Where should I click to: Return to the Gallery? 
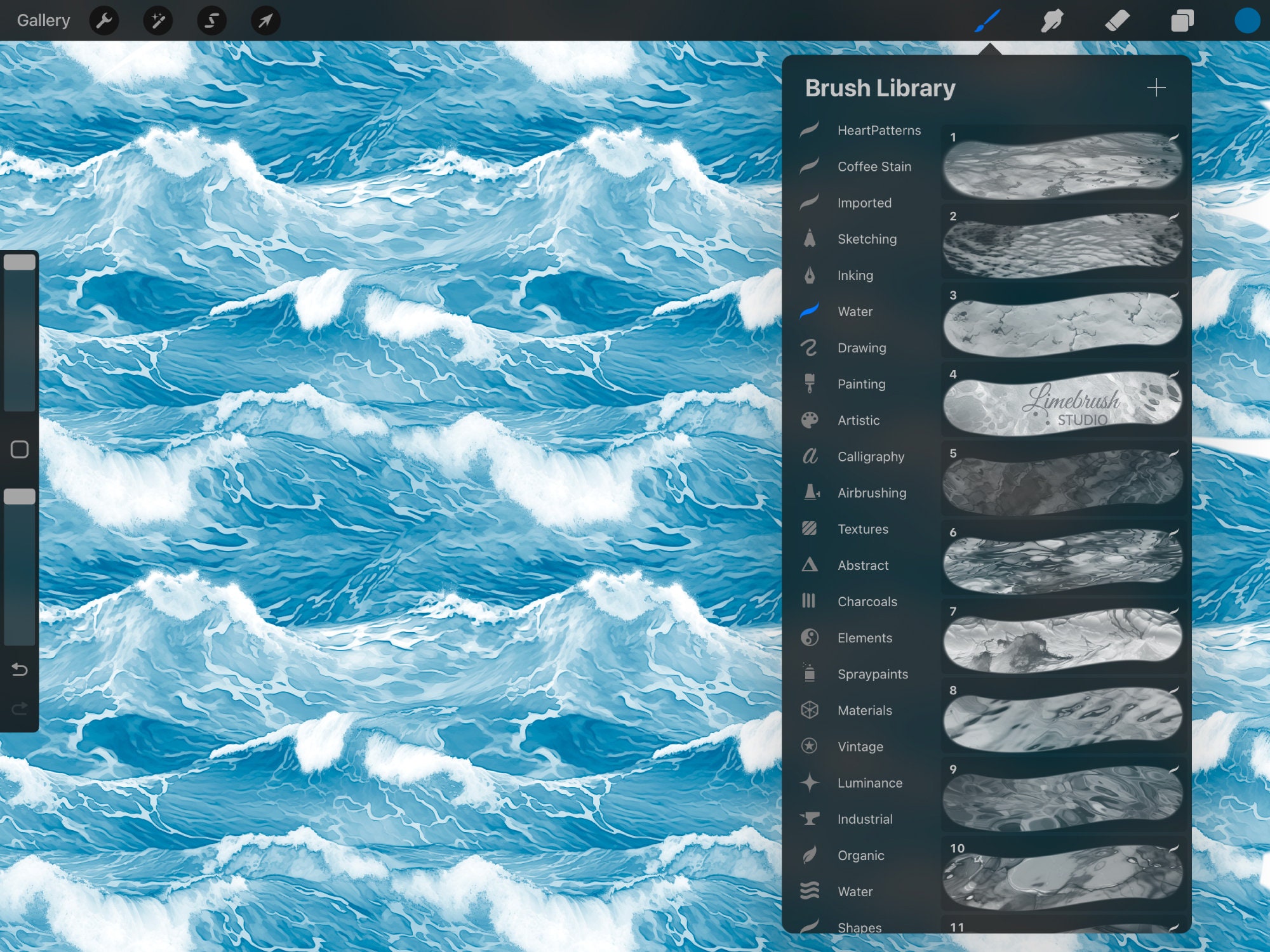[43, 20]
